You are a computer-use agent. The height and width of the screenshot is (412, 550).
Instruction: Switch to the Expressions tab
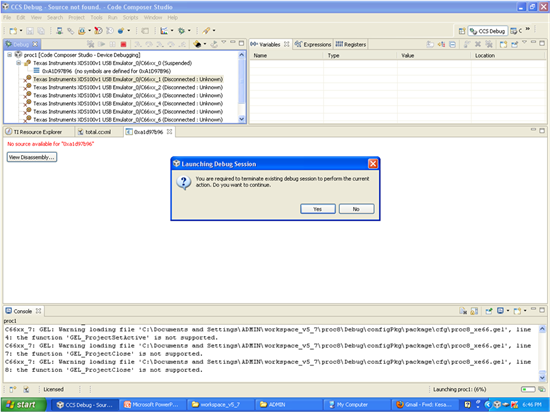click(x=313, y=44)
